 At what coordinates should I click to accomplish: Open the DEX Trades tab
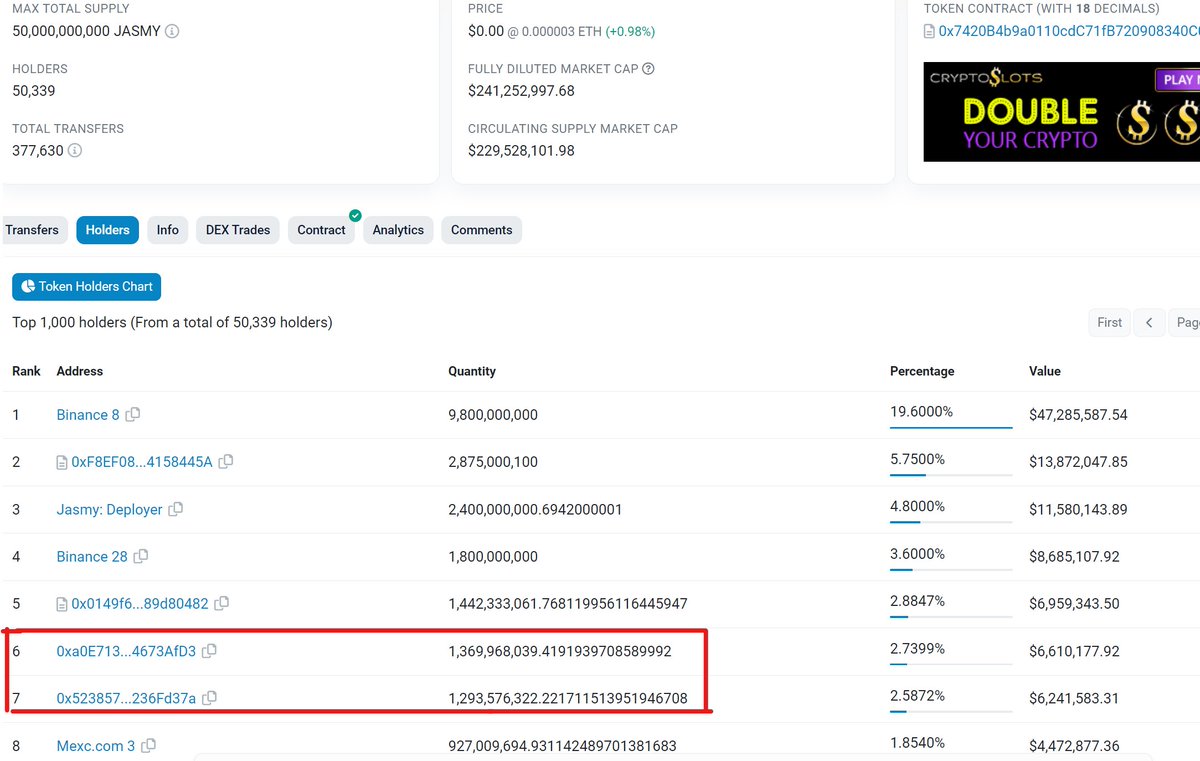click(x=237, y=230)
